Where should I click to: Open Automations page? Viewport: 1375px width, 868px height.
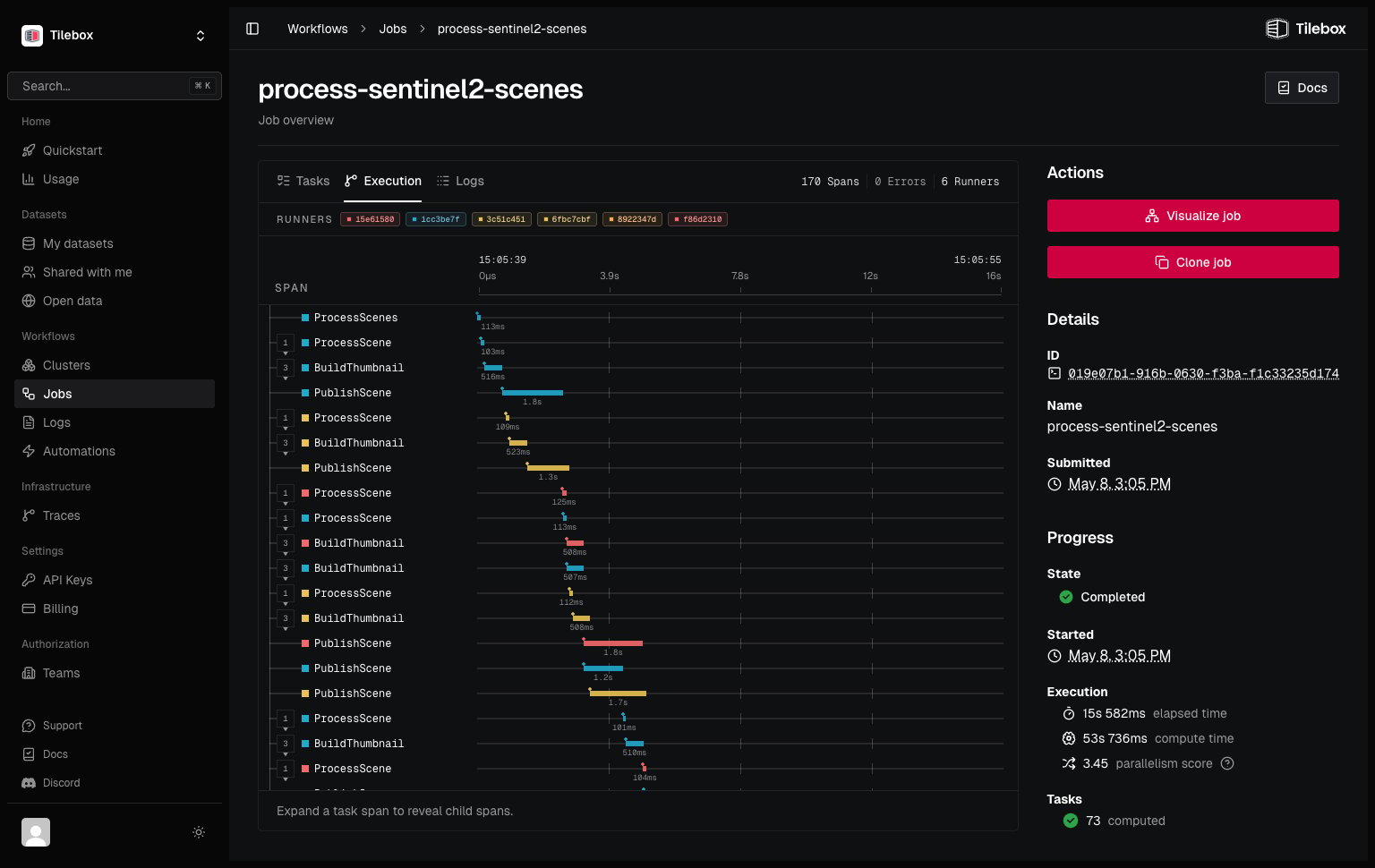[x=115, y=451]
